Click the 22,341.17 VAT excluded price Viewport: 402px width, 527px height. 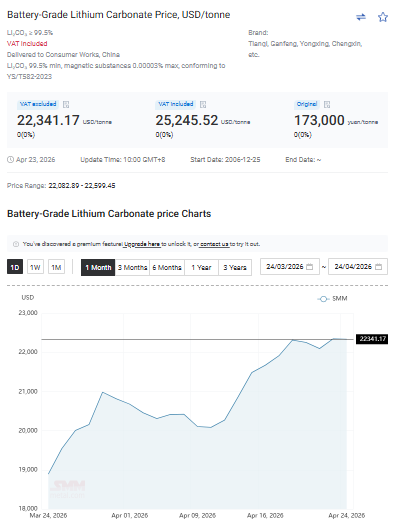[x=48, y=120]
